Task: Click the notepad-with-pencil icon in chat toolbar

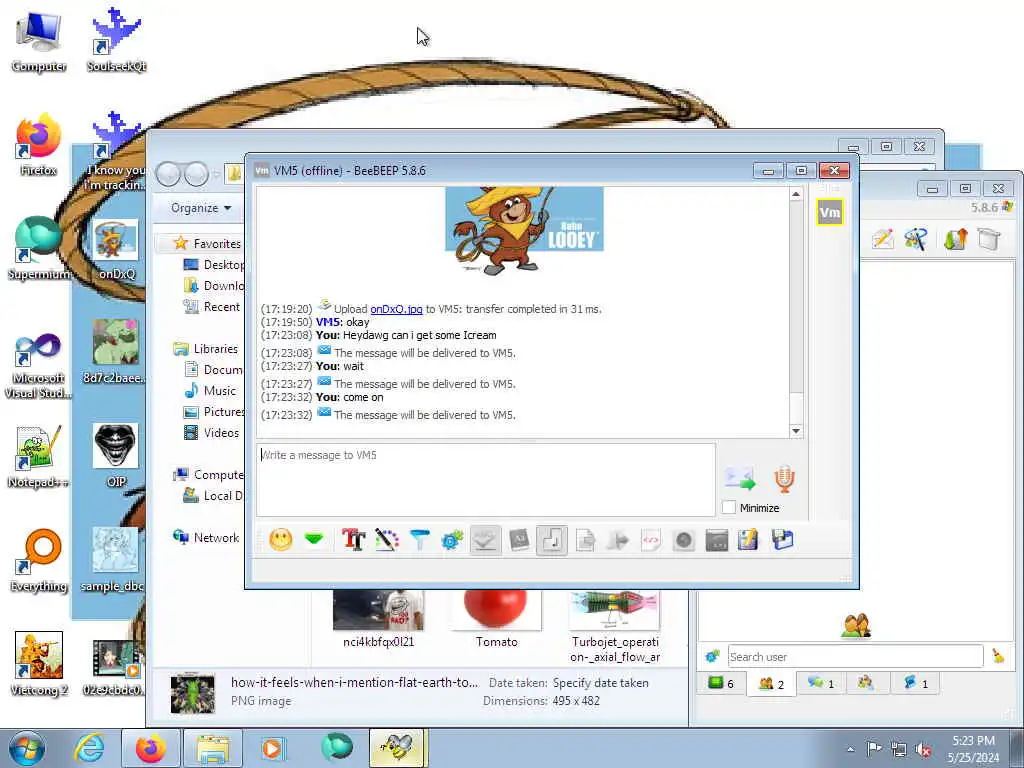Action: 749,540
